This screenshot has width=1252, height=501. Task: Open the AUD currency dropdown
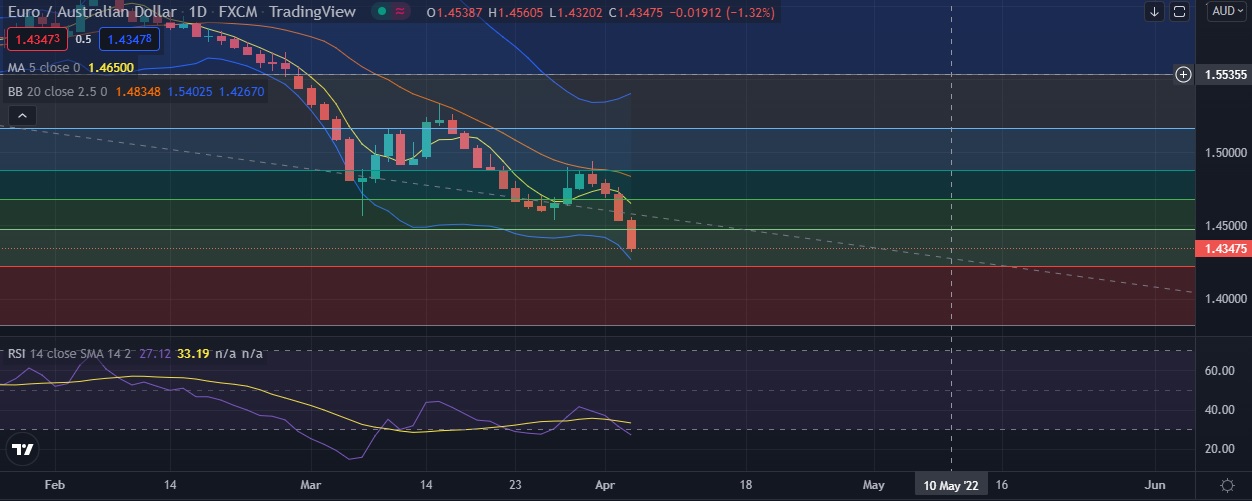tap(1226, 12)
